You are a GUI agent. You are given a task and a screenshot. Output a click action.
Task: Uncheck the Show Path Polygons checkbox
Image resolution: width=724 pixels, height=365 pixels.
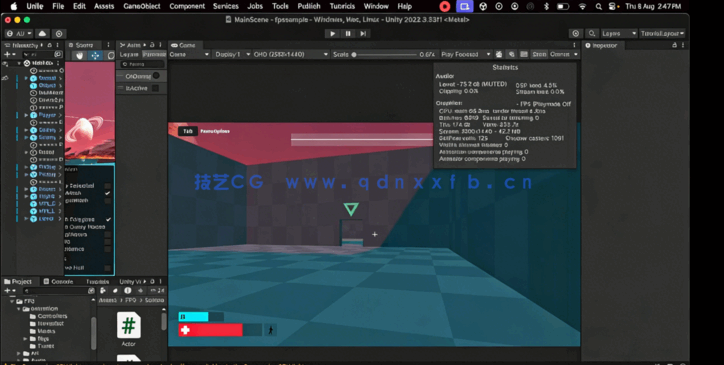coord(108,219)
